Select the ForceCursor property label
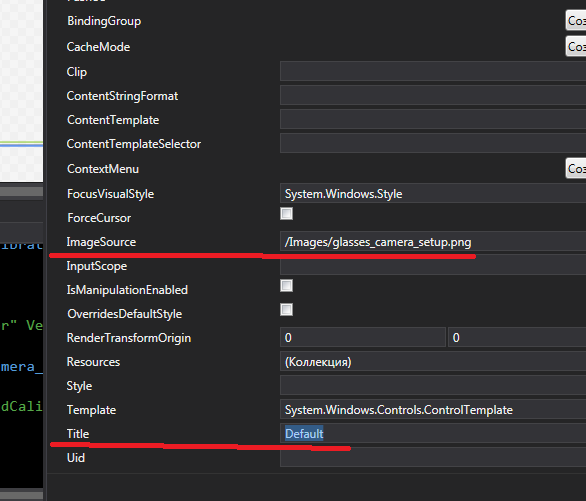Screen dimensions: 586x501 point(99,218)
